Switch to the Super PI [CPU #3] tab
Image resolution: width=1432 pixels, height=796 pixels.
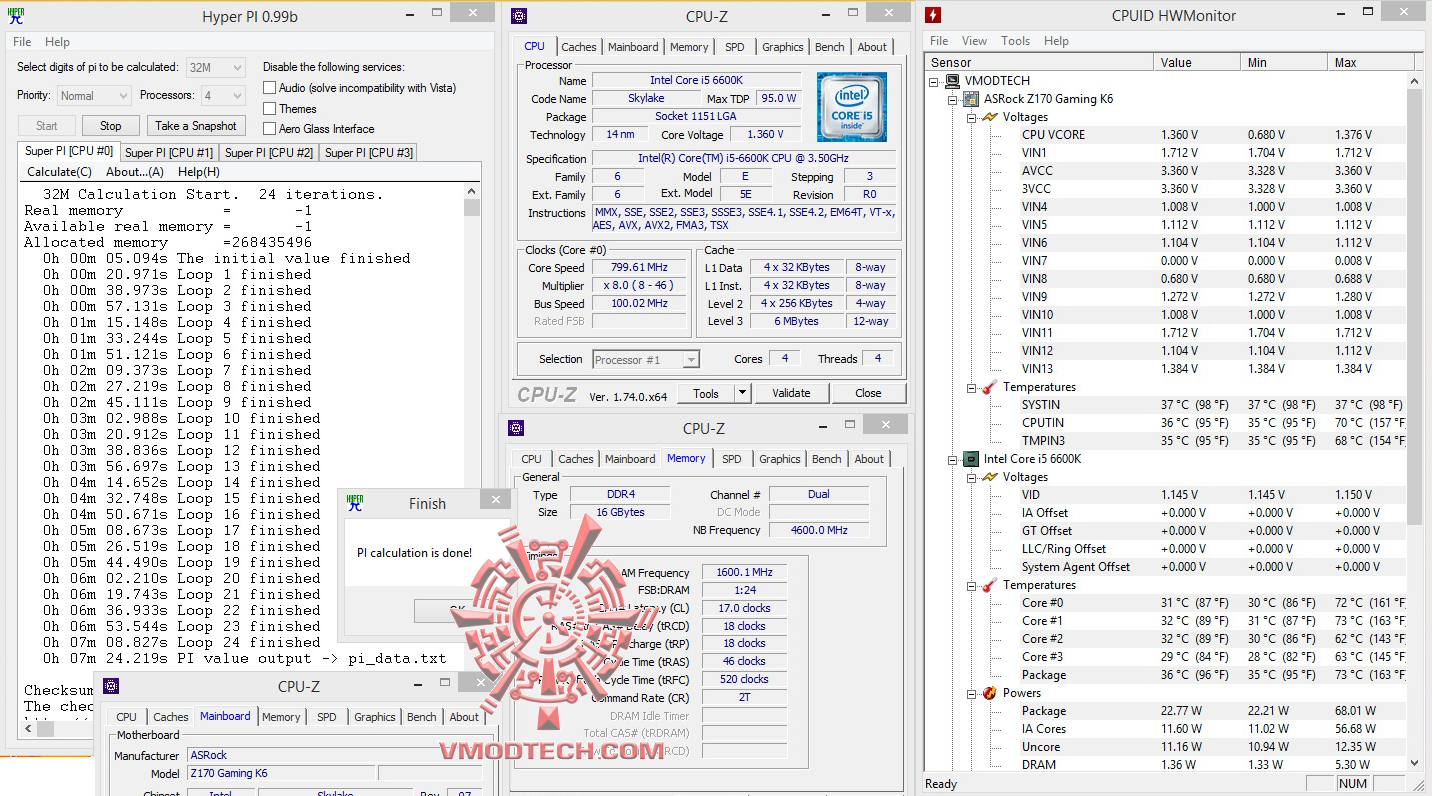[x=368, y=152]
